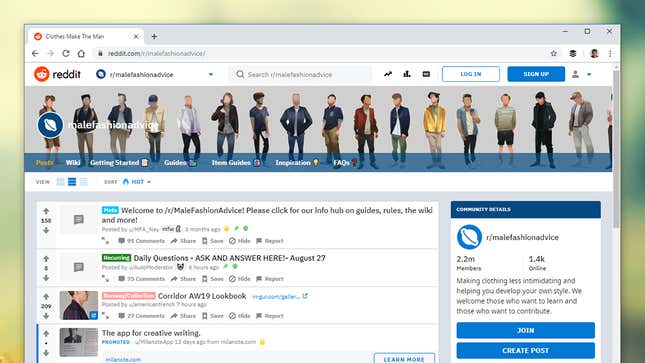The image size is (645, 363).
Task: Click the Reddit logo home icon
Action: [x=42, y=74]
